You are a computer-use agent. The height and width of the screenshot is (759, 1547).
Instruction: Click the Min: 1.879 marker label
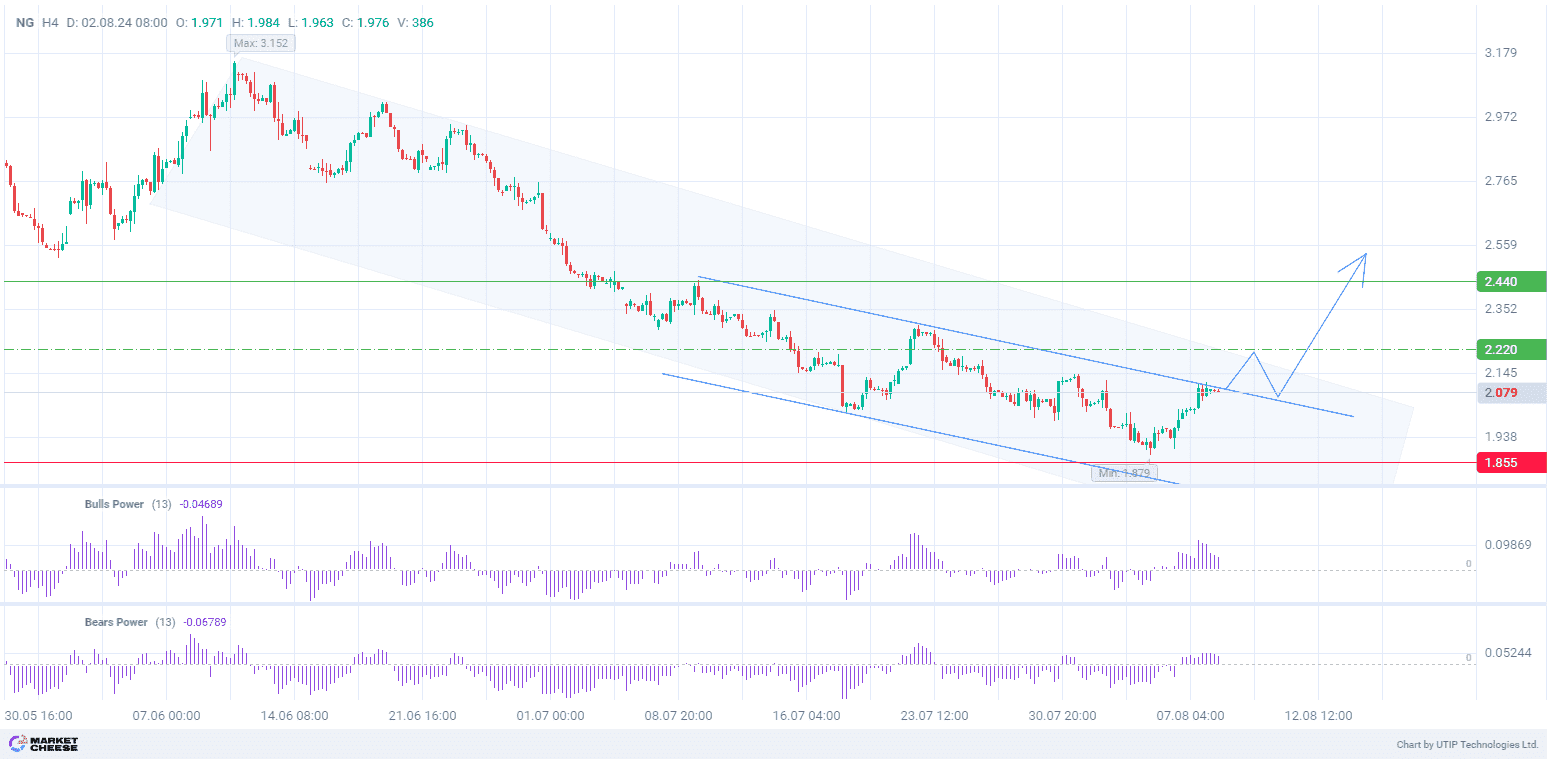tap(1124, 473)
